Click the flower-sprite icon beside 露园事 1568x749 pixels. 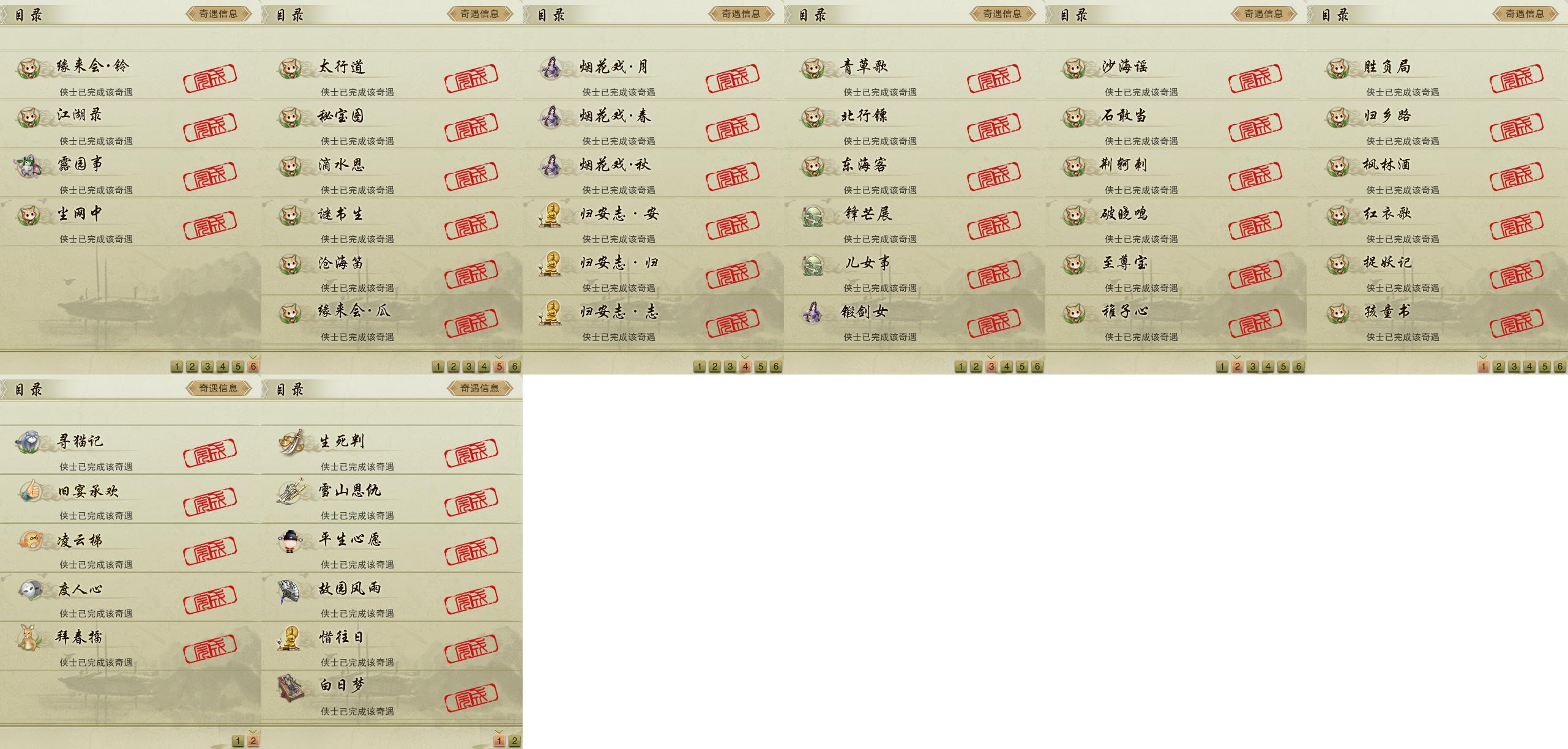pyautogui.click(x=29, y=166)
